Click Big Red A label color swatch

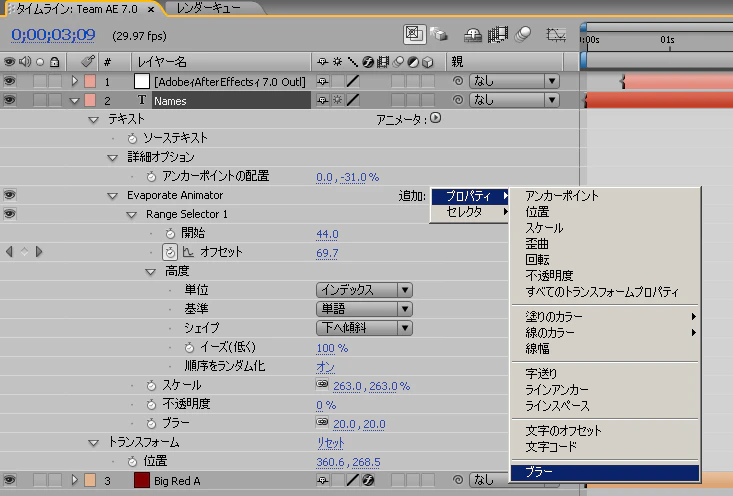coord(90,480)
